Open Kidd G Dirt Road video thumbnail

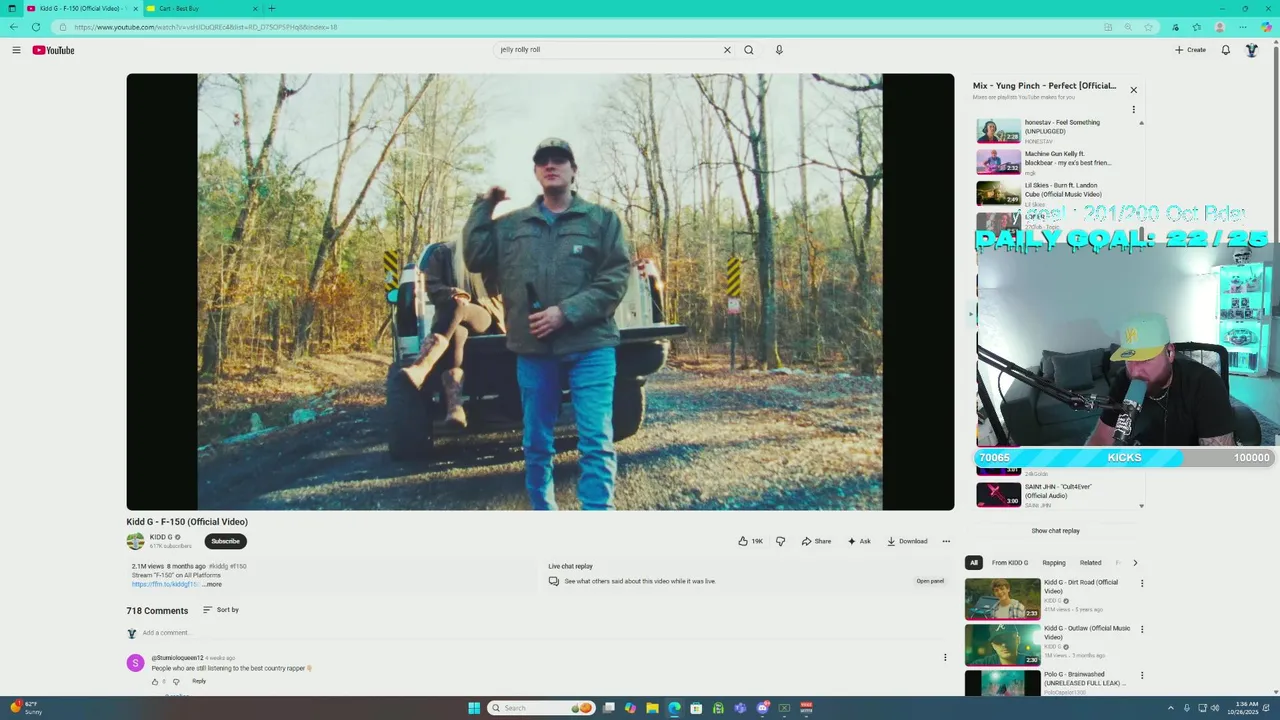(x=1002, y=599)
